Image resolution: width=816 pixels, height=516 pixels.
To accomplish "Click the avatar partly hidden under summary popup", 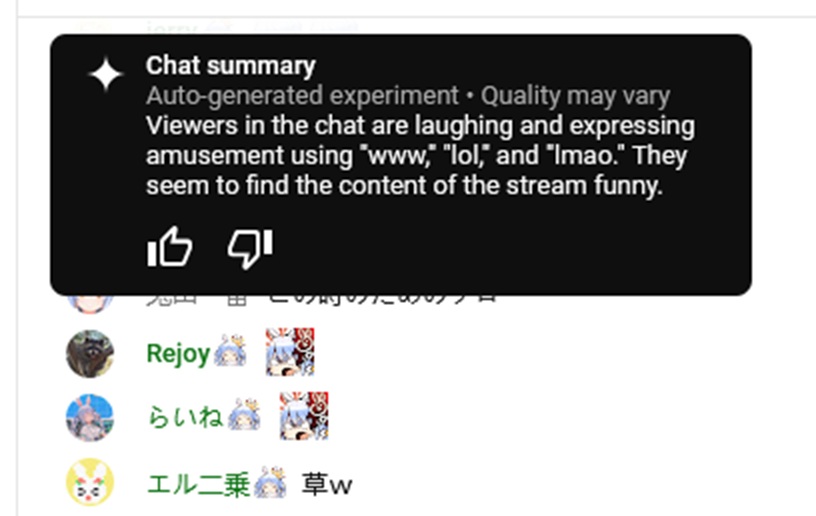I will [x=90, y=304].
